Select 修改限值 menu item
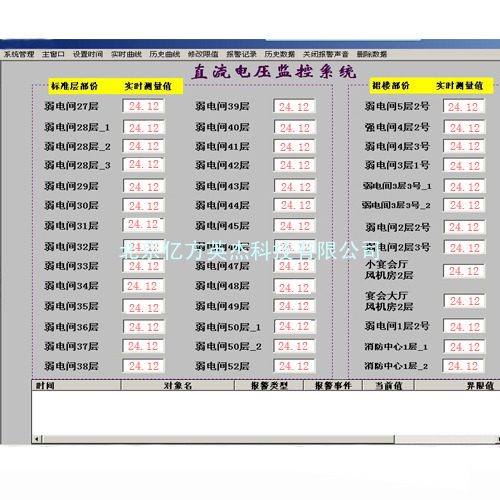 coord(203,54)
